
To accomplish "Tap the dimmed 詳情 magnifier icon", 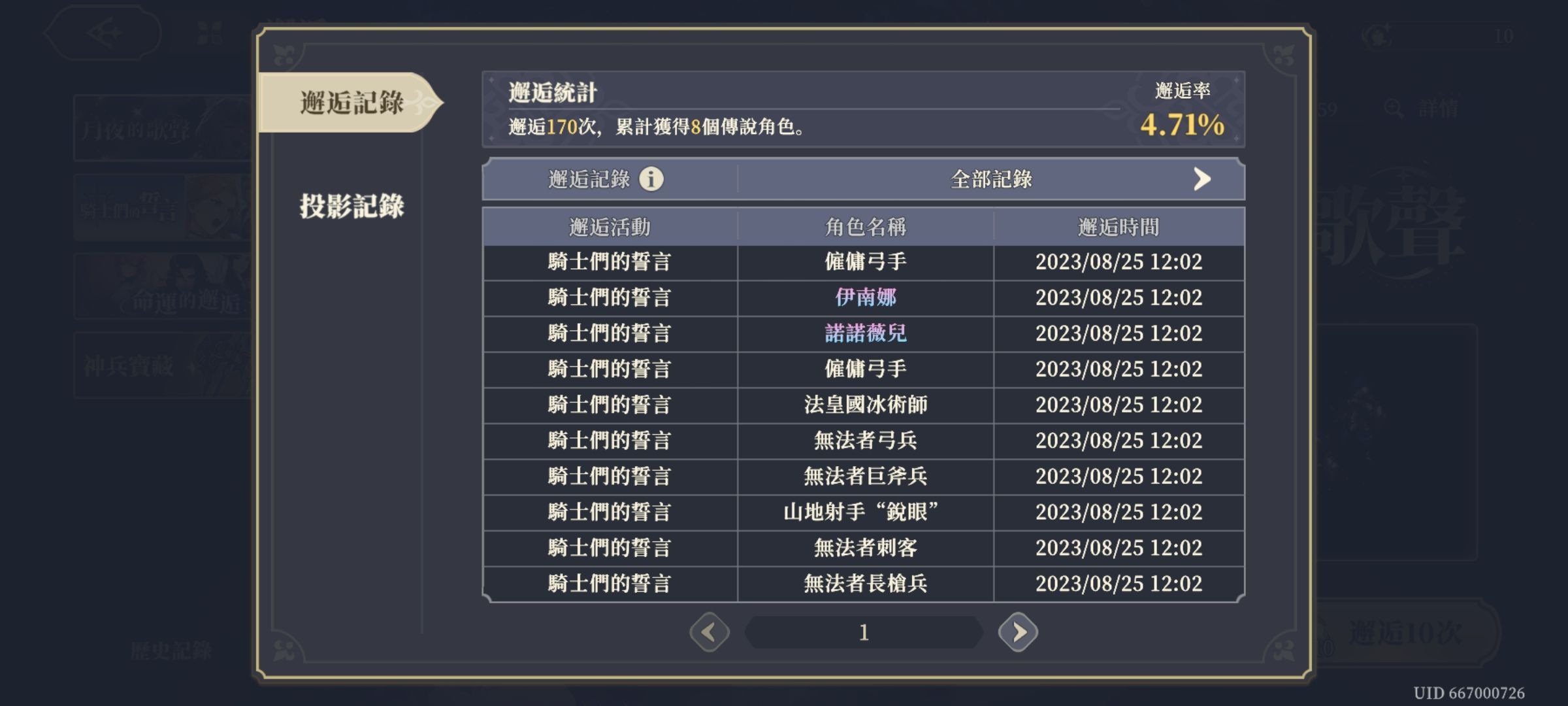I will pyautogui.click(x=1394, y=109).
